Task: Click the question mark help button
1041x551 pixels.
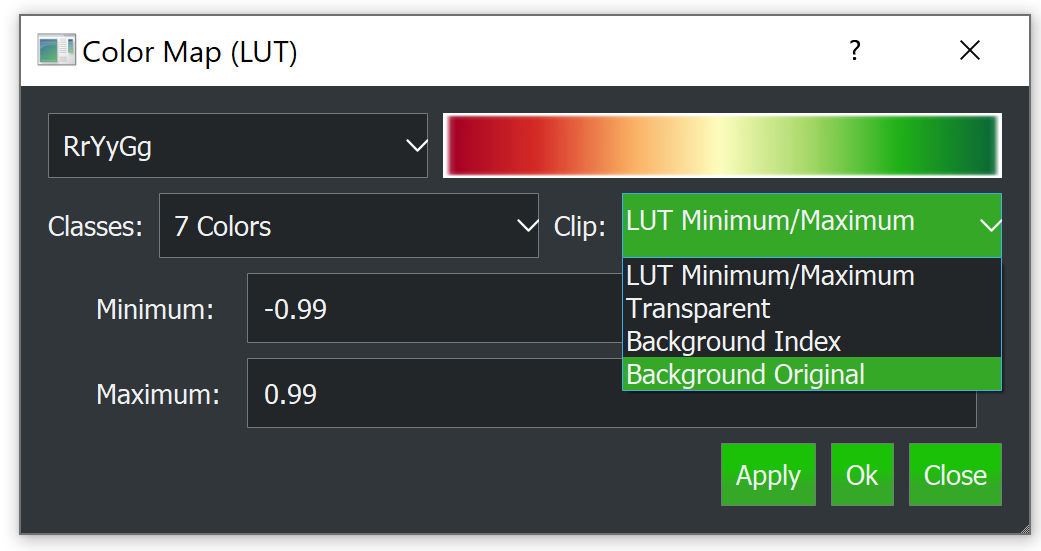Action: tap(854, 51)
